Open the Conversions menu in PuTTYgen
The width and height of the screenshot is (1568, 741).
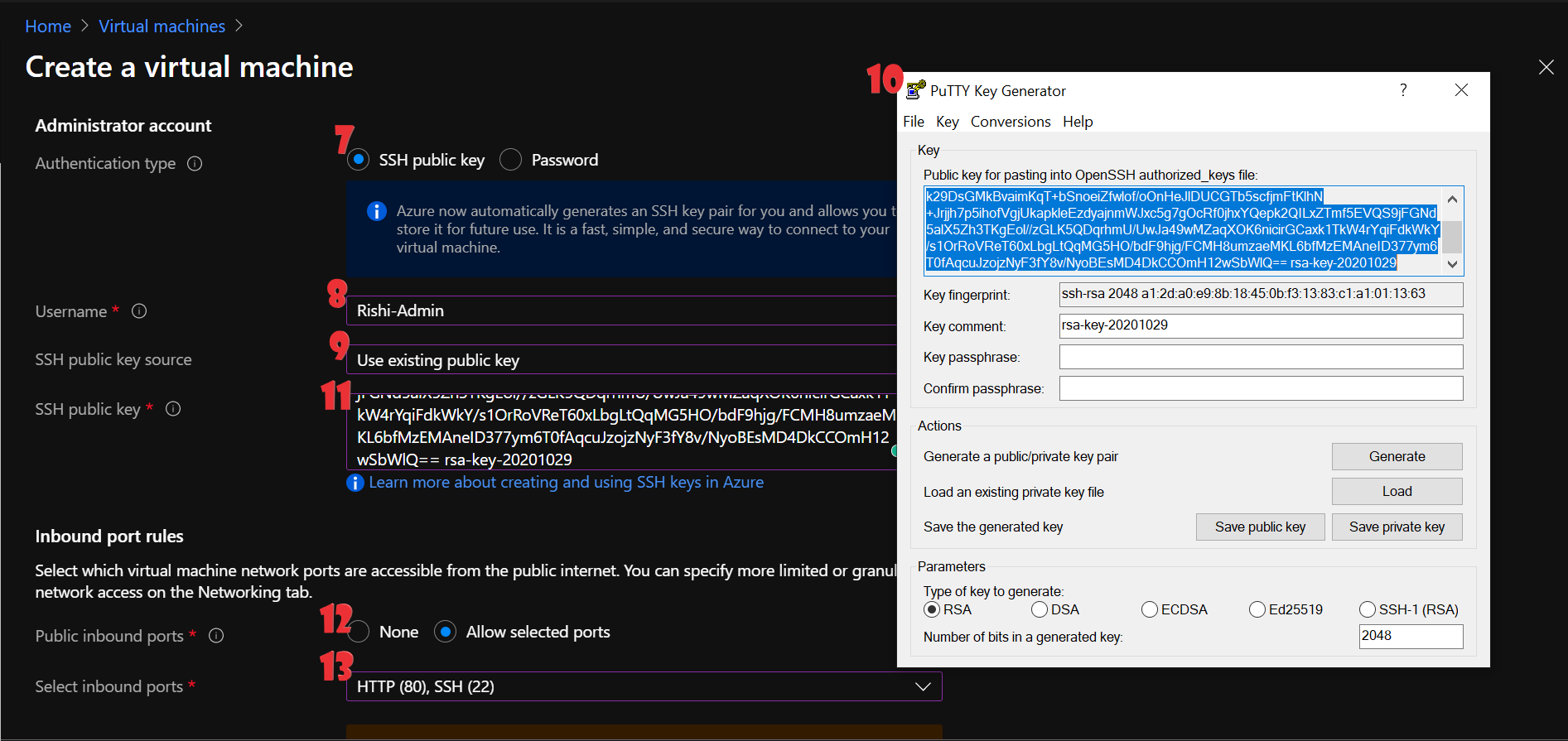[1010, 122]
